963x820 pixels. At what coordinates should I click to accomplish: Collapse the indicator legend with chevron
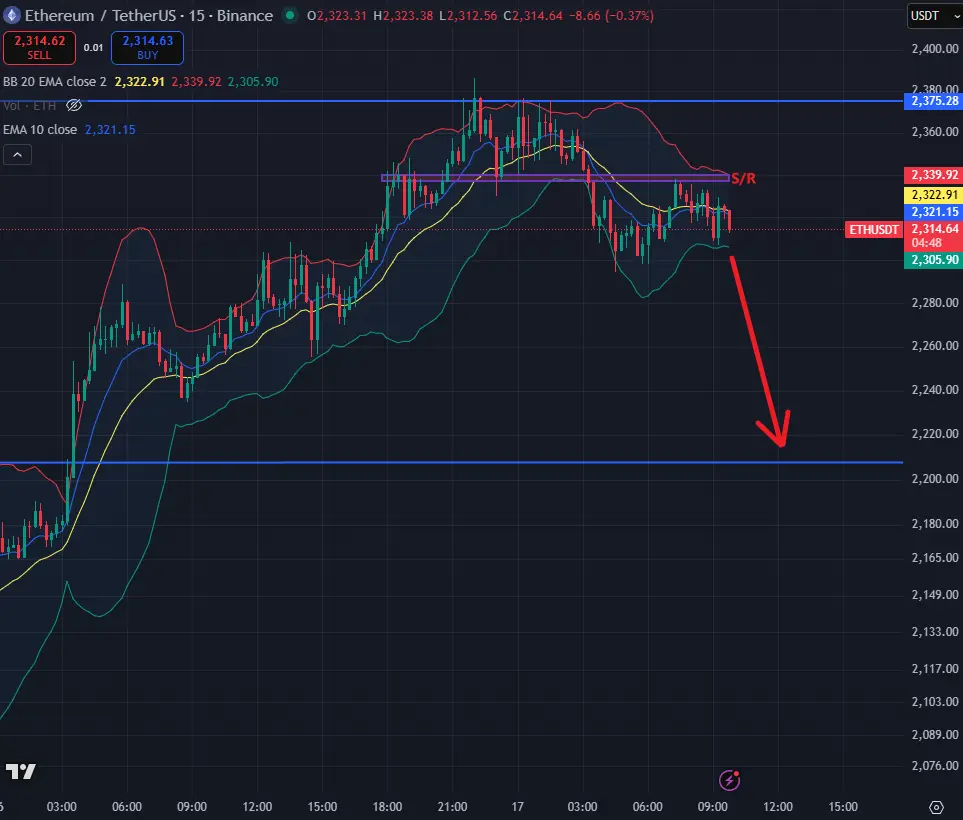(x=18, y=154)
